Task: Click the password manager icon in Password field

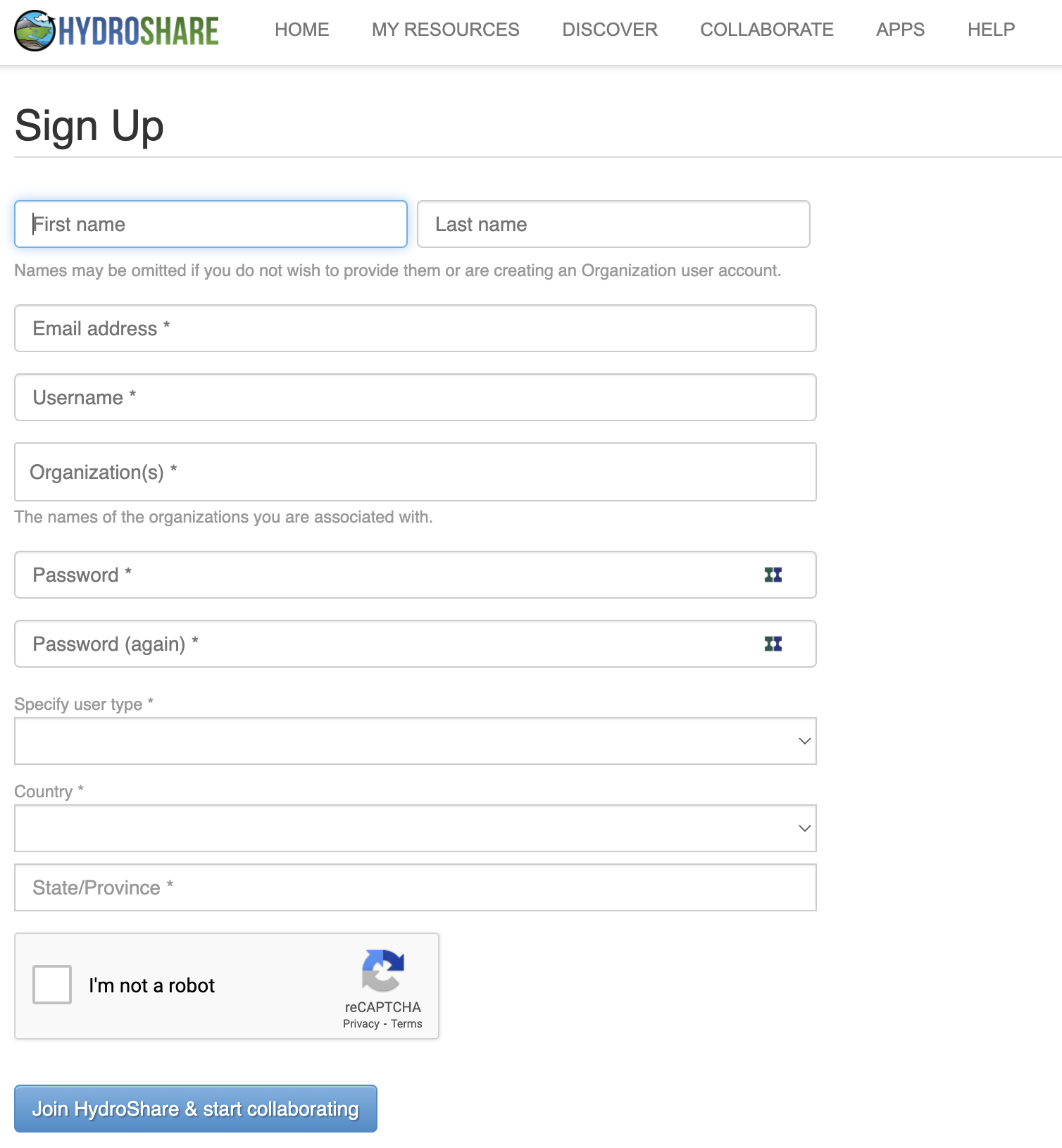Action: tap(773, 575)
